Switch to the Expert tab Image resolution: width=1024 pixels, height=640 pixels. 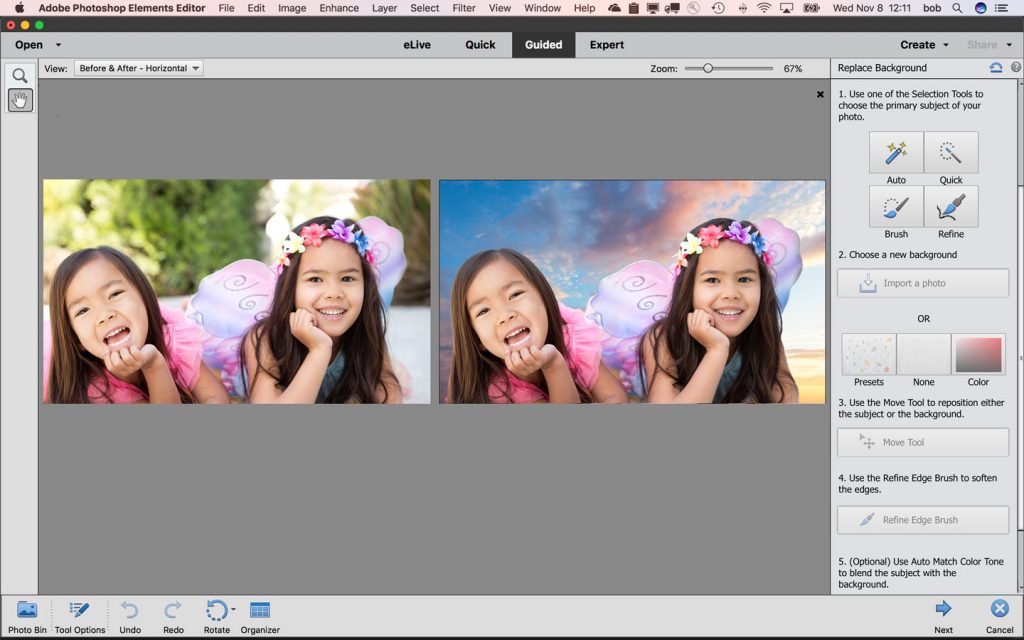point(607,44)
